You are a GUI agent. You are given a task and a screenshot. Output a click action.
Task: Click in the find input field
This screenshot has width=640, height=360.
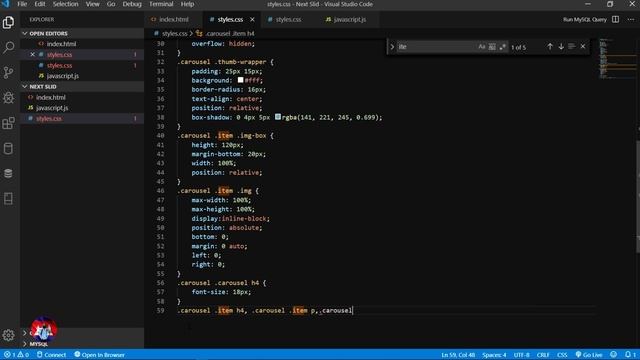436,47
